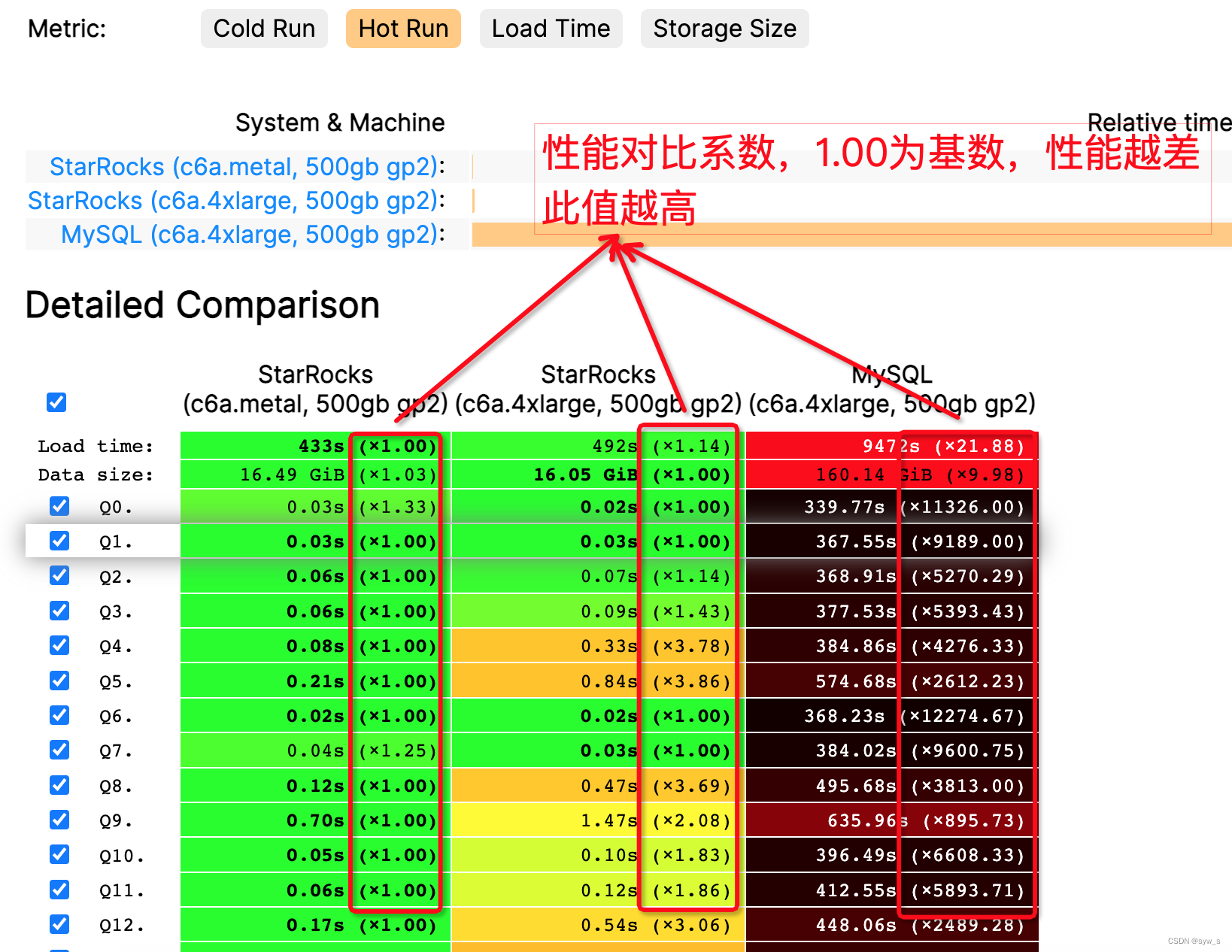Uncheck the Q12 query checkbox
This screenshot has width=1232, height=952.
click(x=59, y=924)
